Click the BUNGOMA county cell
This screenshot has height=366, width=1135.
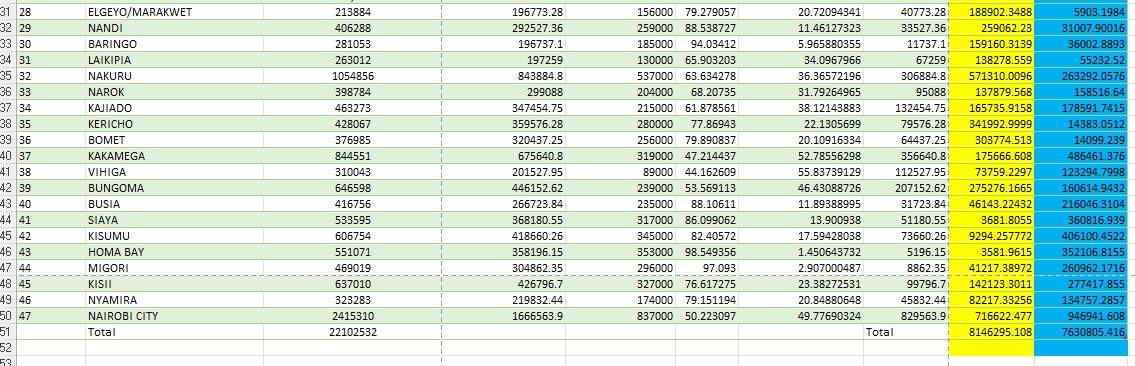(174, 188)
